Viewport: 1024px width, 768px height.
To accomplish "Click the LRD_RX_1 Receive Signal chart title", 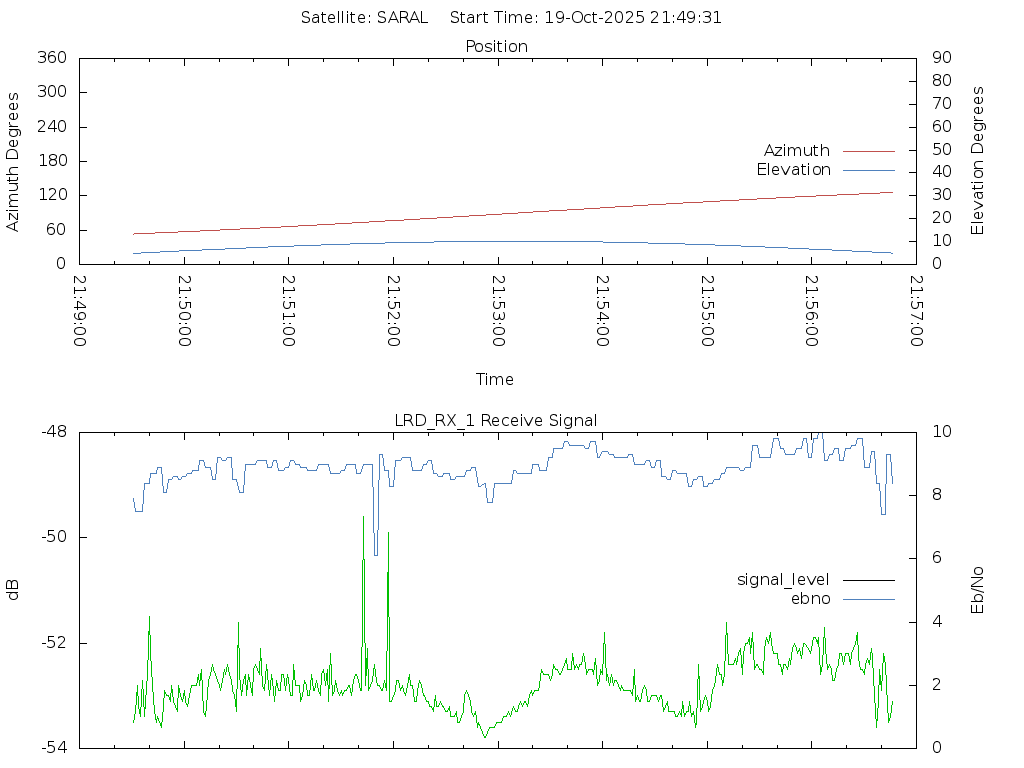I will [496, 421].
